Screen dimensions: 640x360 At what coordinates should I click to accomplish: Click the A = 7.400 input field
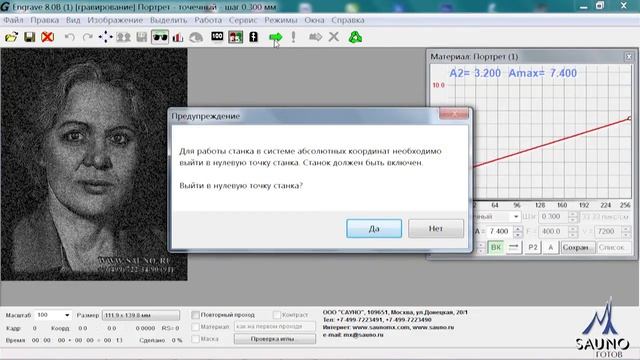tap(500, 231)
